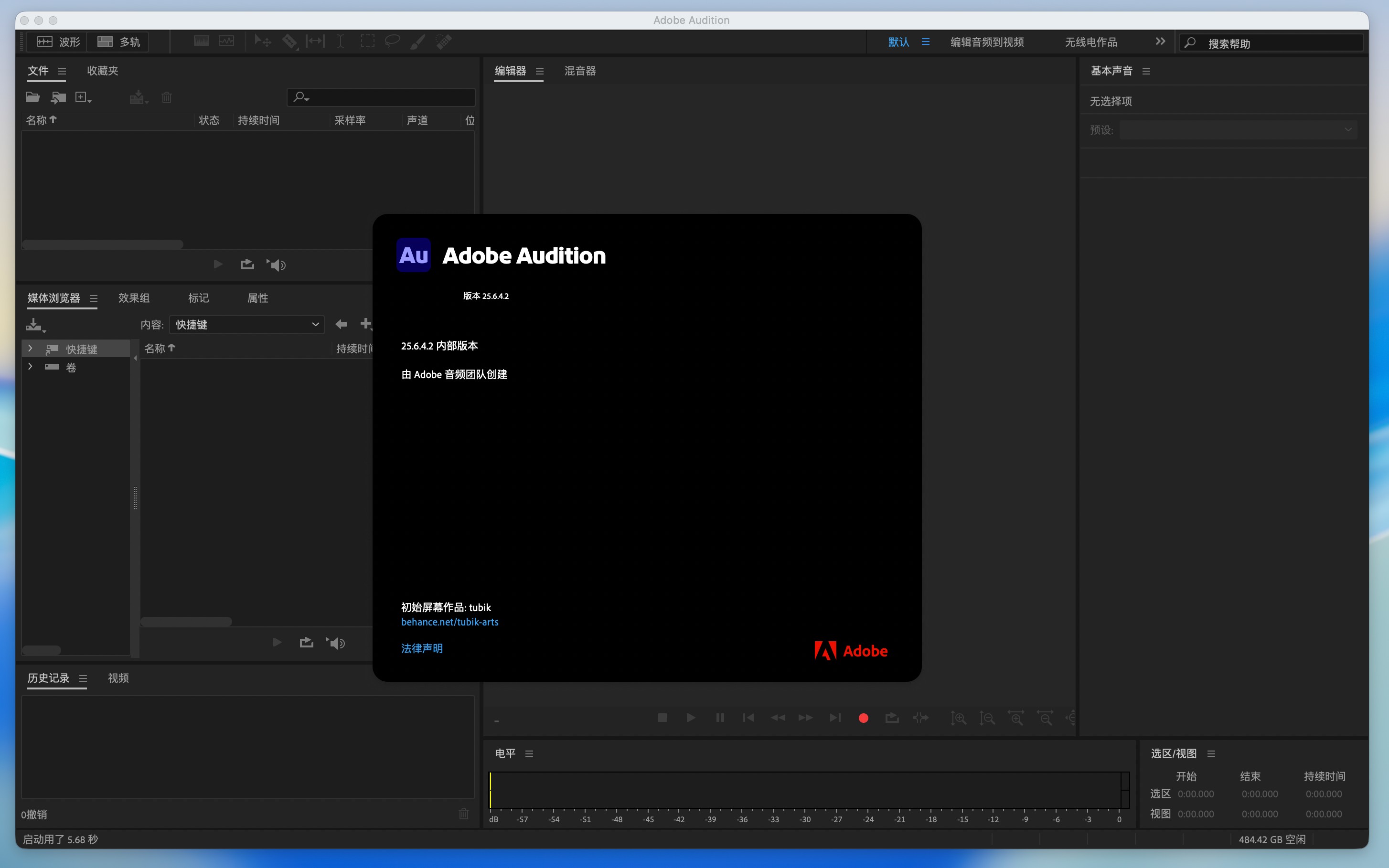1389x868 pixels.
Task: Click the Open File folder icon
Action: [32, 97]
